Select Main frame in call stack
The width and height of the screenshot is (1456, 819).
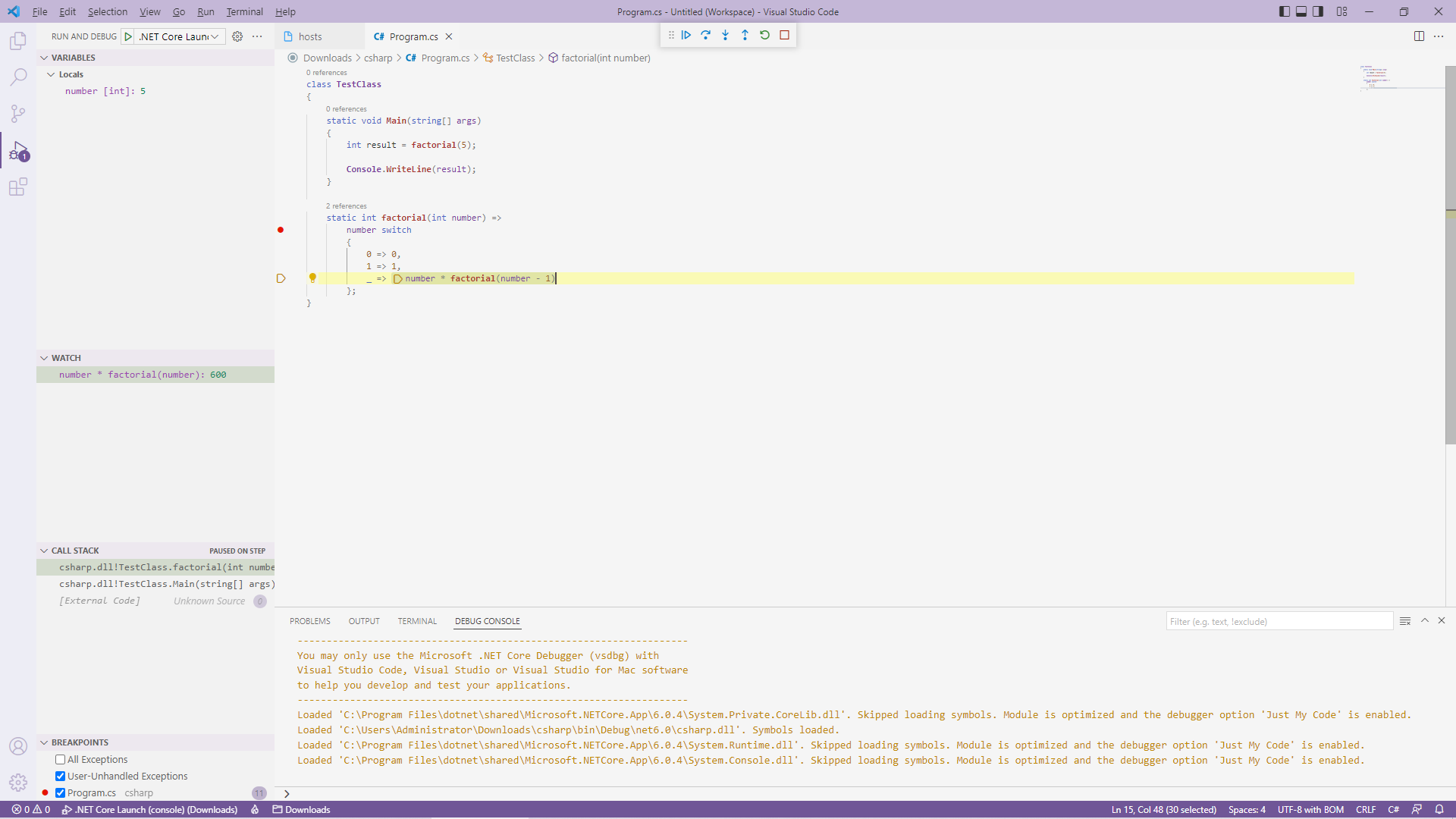(166, 584)
